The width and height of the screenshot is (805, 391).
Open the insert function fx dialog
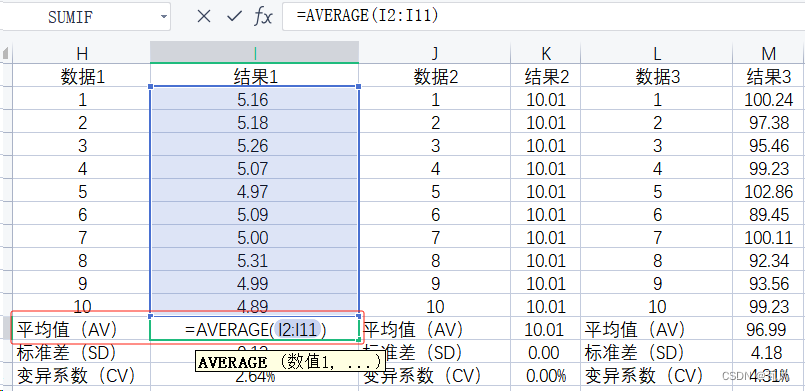(263, 16)
